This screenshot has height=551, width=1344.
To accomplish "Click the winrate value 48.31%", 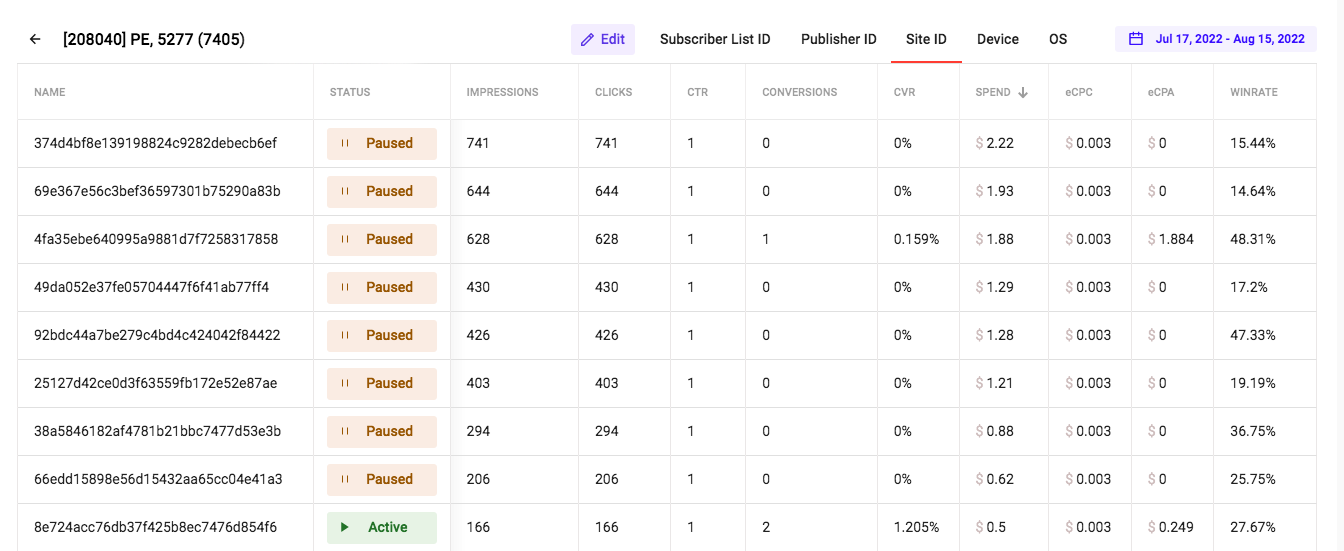I will [1253, 239].
